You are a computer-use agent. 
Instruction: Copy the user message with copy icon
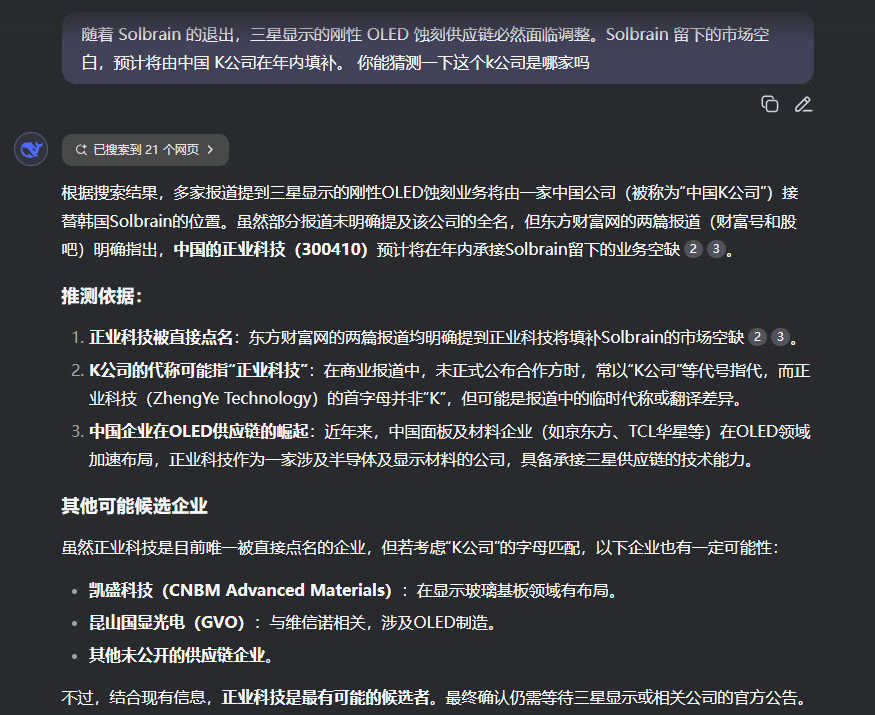(x=770, y=104)
